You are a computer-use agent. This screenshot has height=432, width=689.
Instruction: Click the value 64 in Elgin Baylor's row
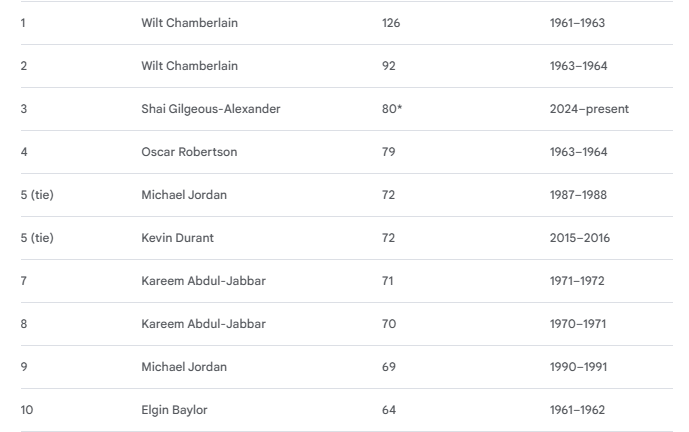tap(389, 410)
